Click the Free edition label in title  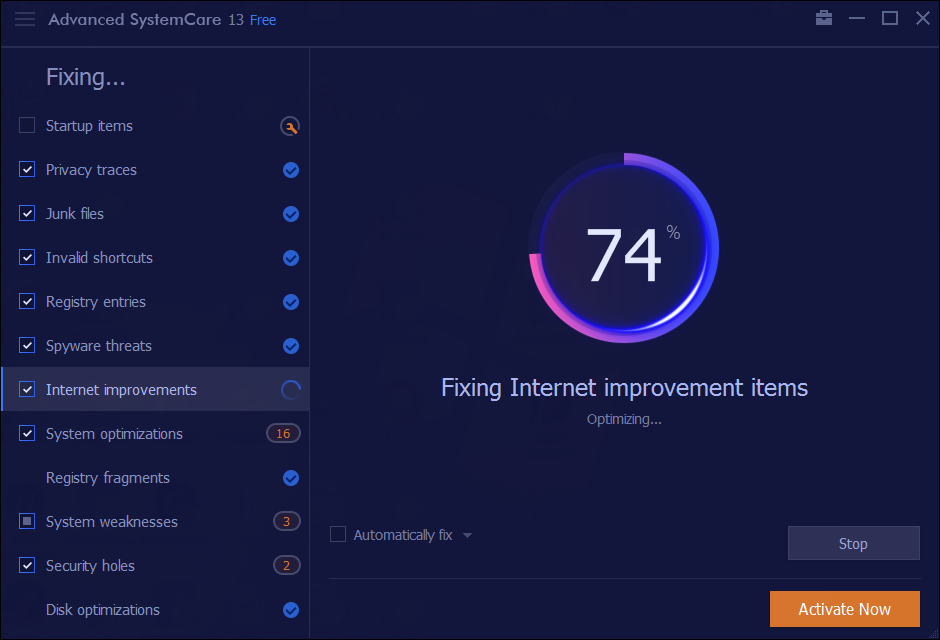[263, 20]
